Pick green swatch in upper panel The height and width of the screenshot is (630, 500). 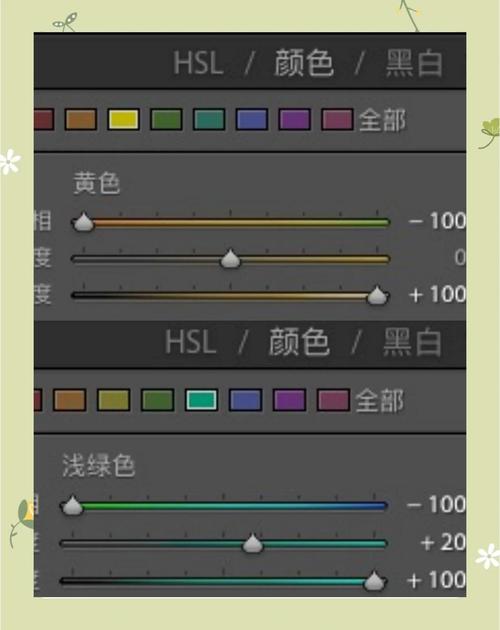pyautogui.click(x=166, y=119)
